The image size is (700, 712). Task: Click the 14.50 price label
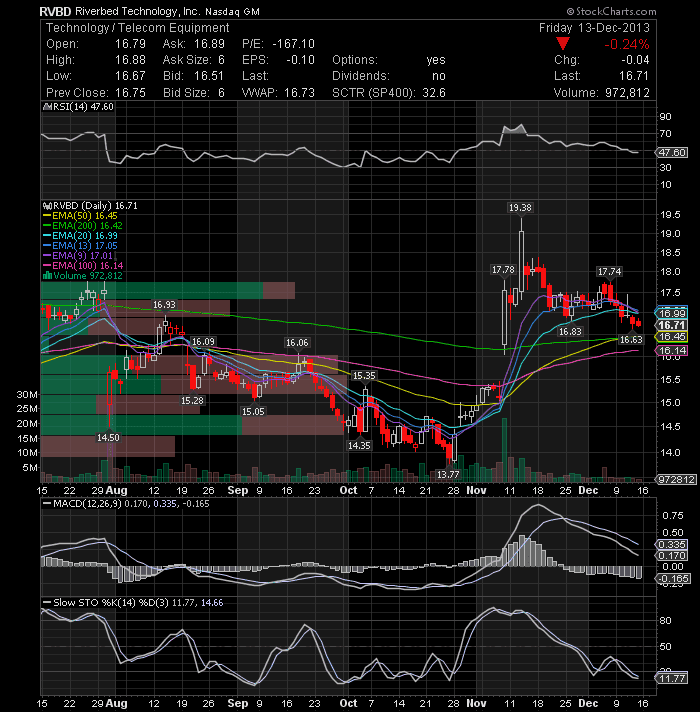click(108, 438)
